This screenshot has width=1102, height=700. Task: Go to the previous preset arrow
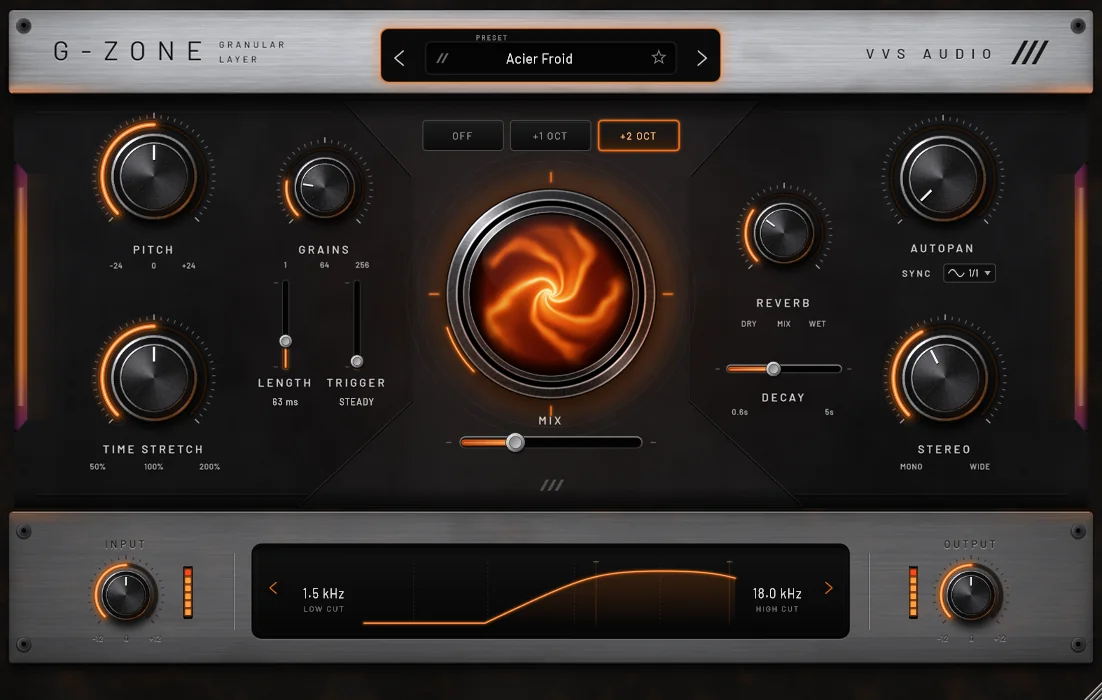[399, 58]
